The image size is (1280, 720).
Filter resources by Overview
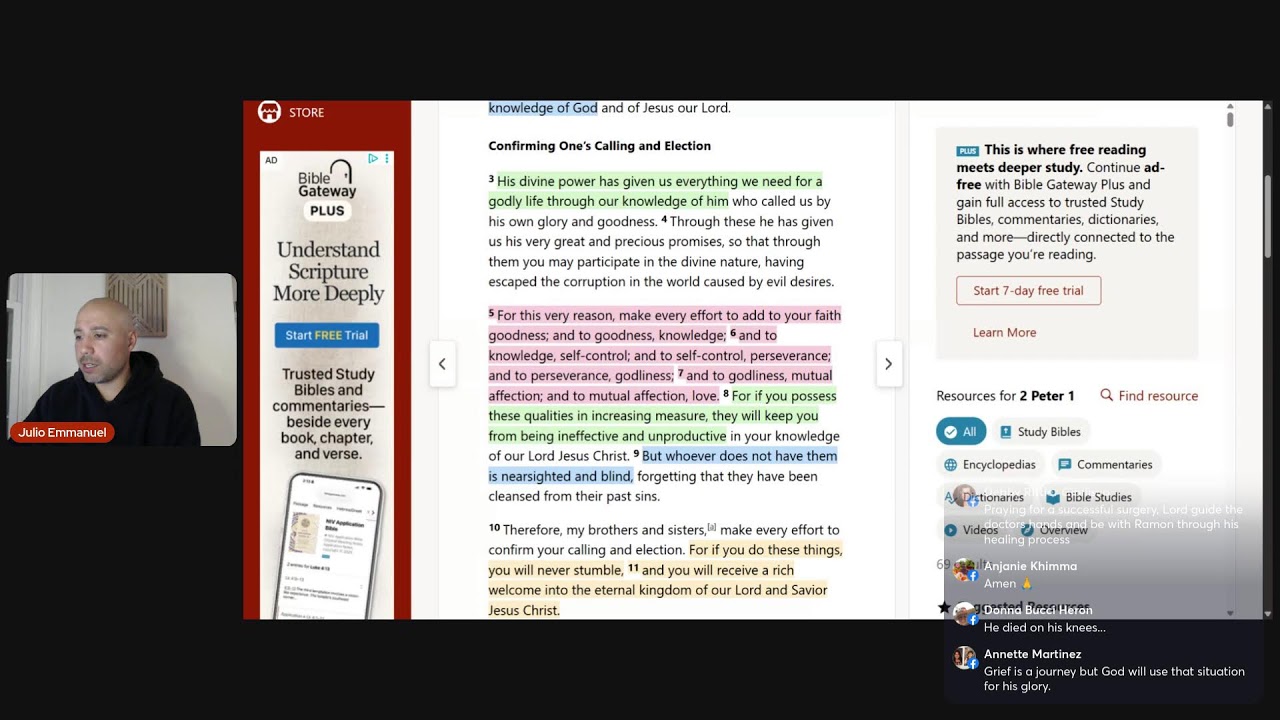pyautogui.click(x=1055, y=530)
